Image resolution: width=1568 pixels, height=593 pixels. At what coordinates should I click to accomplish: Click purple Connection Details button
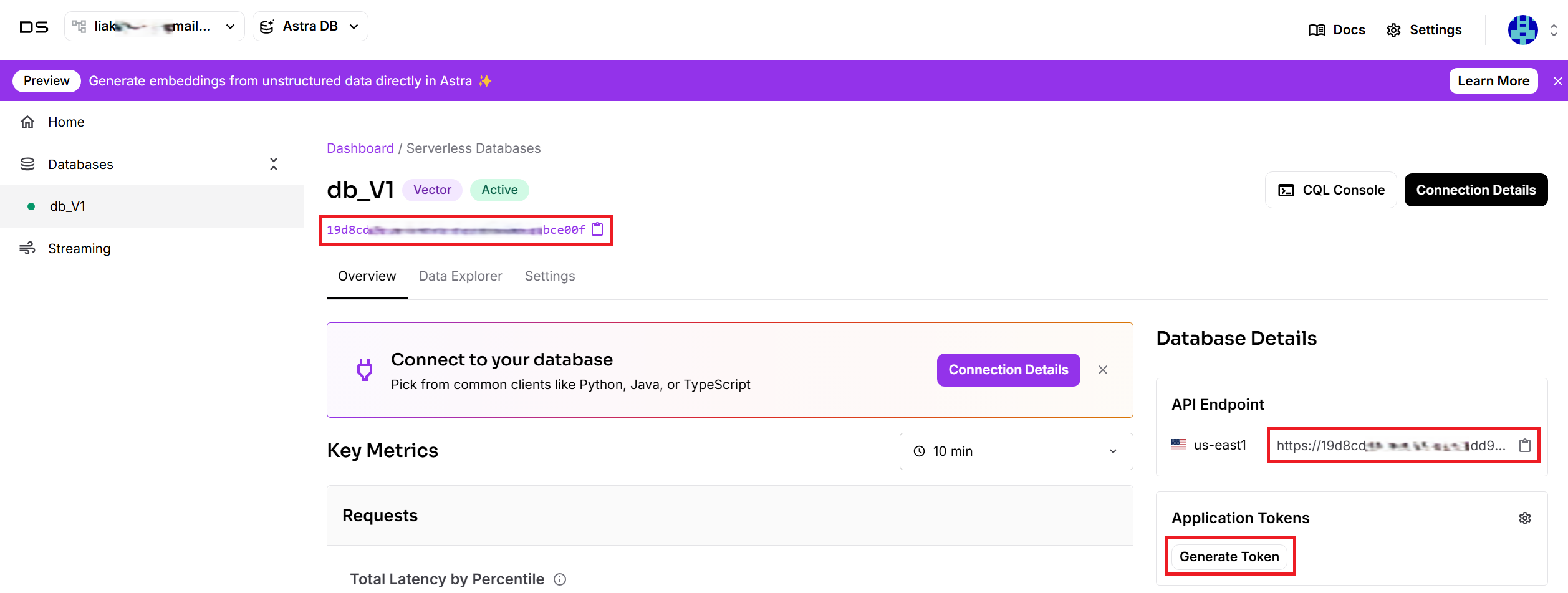[x=1008, y=370]
